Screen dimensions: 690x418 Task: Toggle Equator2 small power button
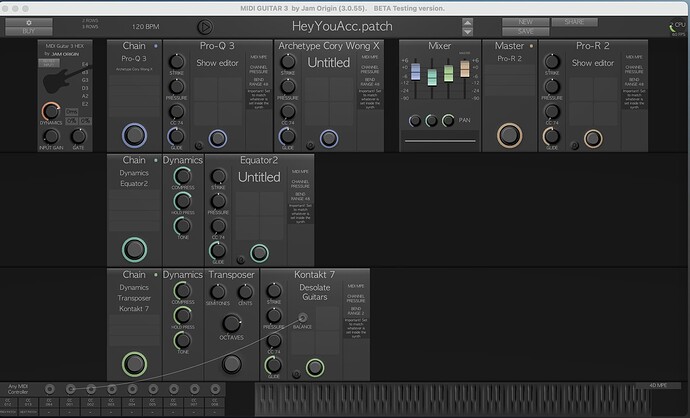point(241,260)
